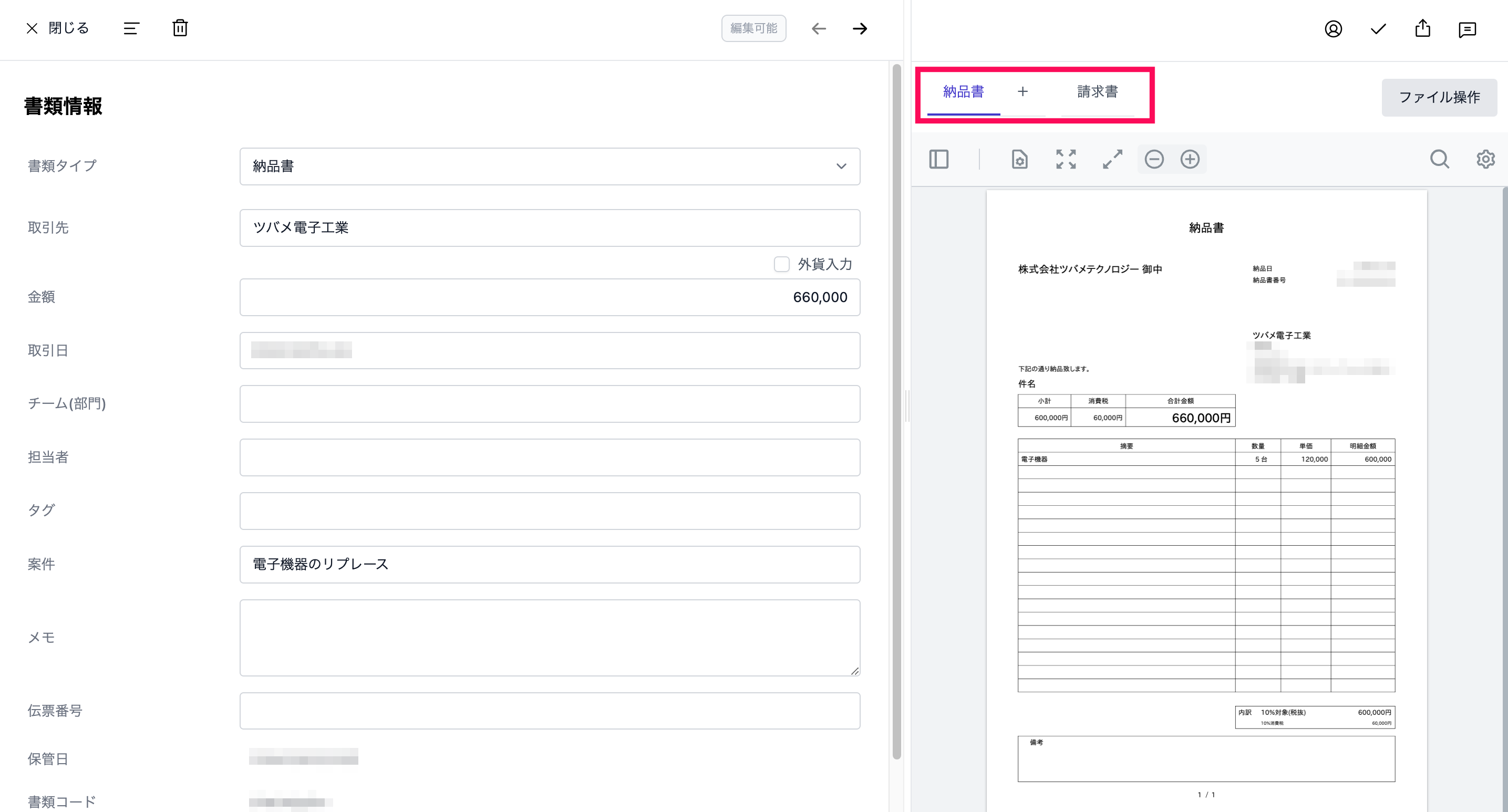Switch to the 請求書 tab
Screen dimensions: 1508x812
pyautogui.click(x=1098, y=92)
